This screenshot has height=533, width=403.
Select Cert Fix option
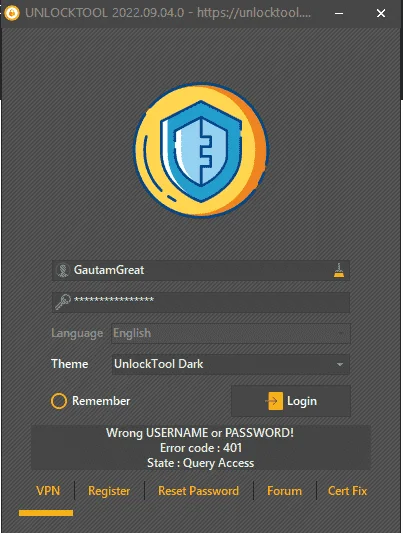(x=348, y=491)
